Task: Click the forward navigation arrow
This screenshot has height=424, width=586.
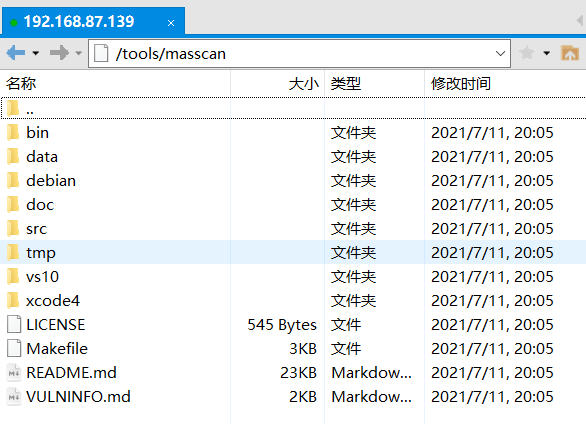Action: pos(59,53)
